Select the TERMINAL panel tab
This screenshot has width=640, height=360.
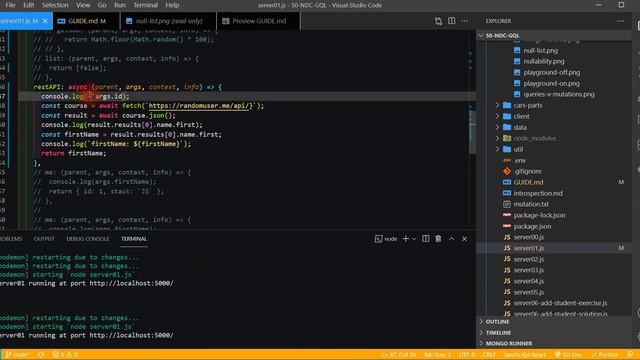(x=134, y=239)
